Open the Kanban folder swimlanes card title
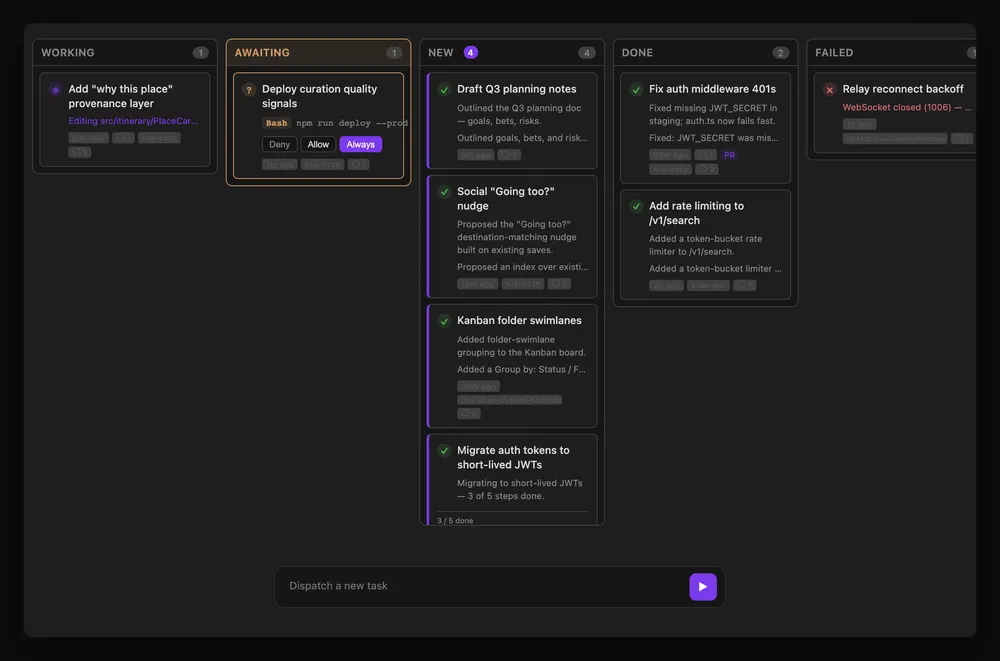Screen dimensions: 1000x661 (x=519, y=320)
